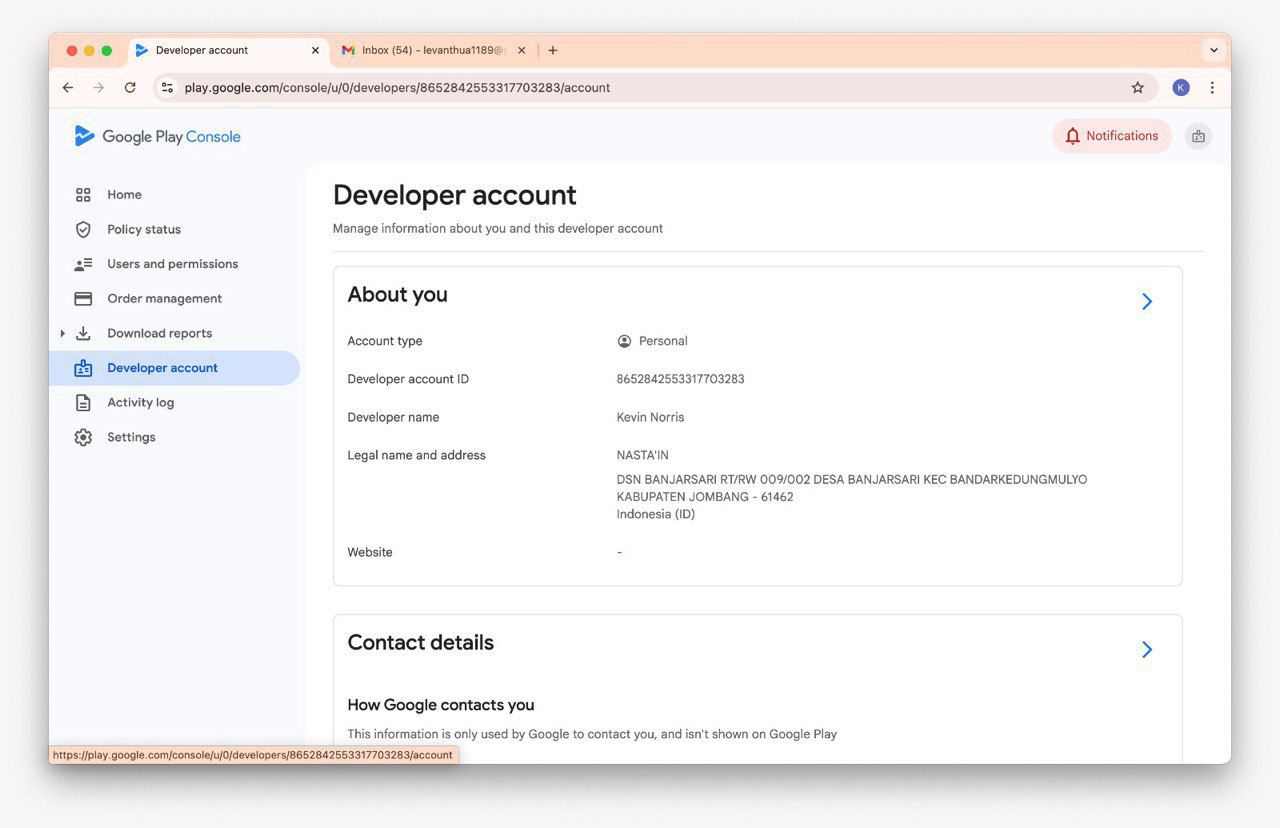Click the Google Play Console logo
Viewport: 1280px width, 828px height.
[158, 137]
